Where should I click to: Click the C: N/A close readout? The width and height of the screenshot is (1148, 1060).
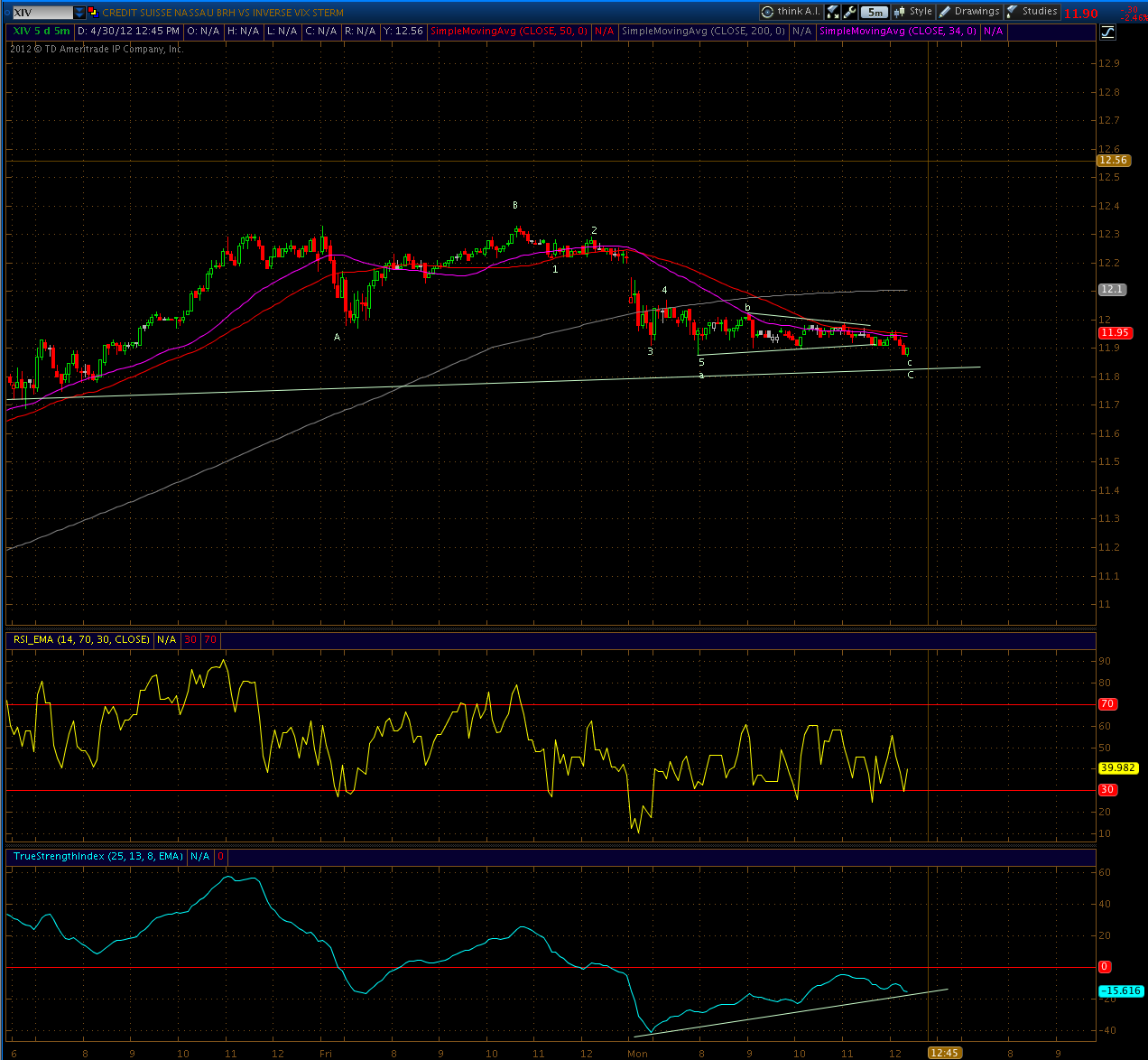[320, 31]
